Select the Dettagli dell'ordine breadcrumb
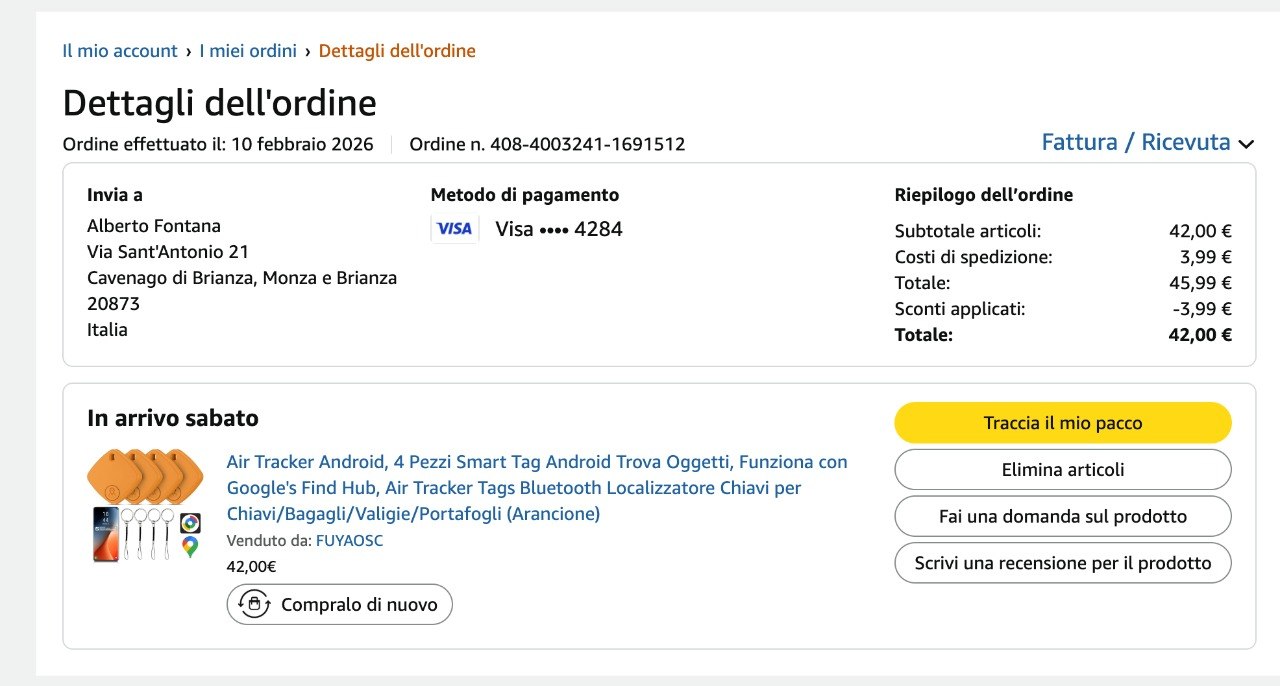 (x=397, y=51)
